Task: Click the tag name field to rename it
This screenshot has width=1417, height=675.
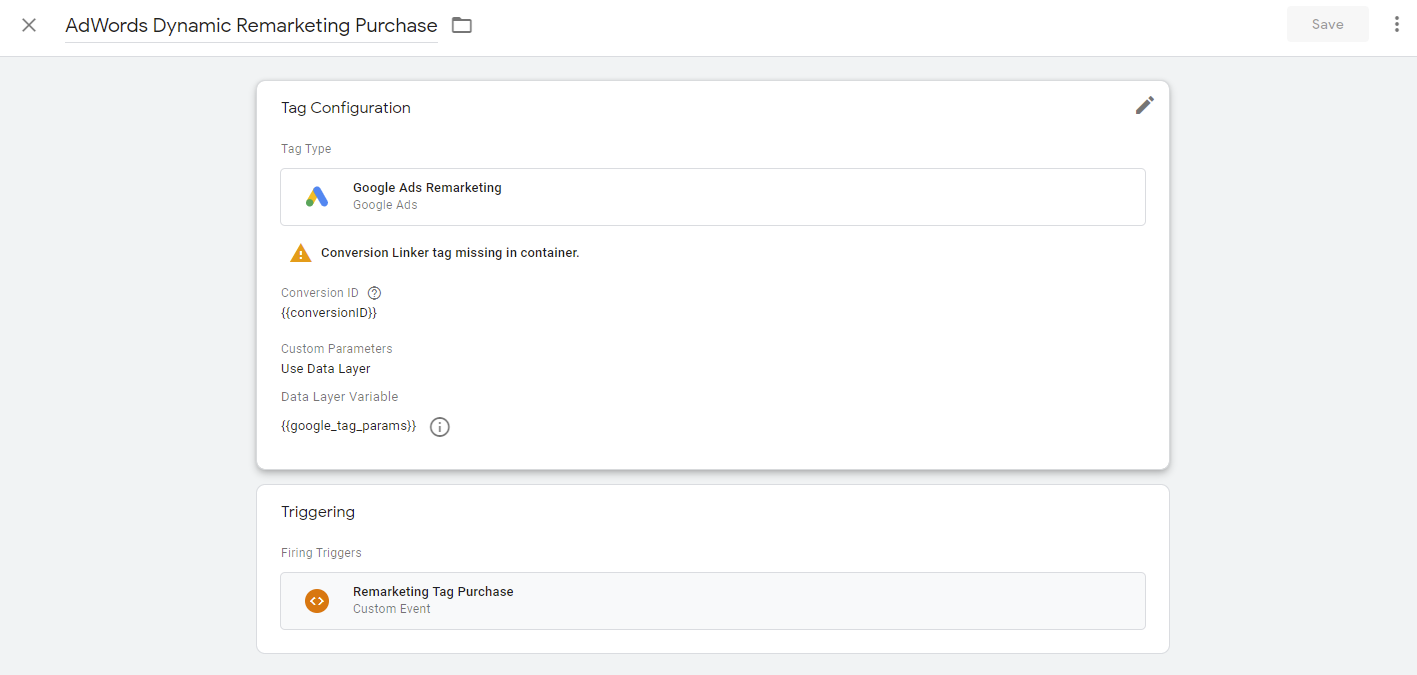Action: tap(250, 26)
